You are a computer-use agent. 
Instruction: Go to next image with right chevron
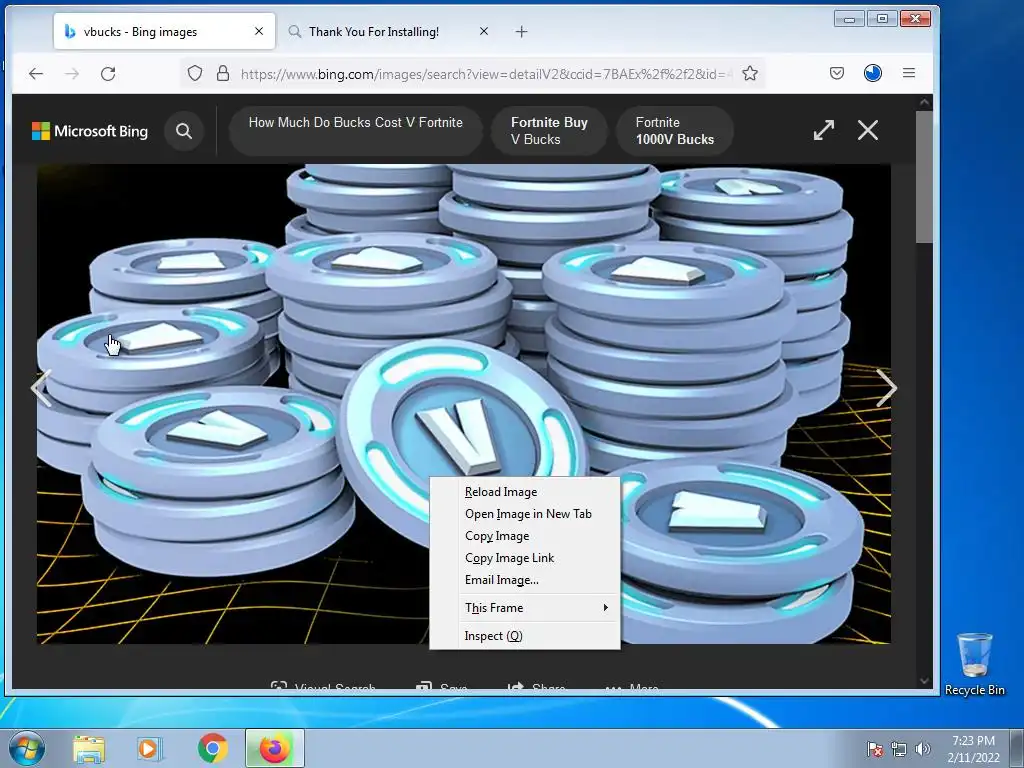click(x=886, y=388)
